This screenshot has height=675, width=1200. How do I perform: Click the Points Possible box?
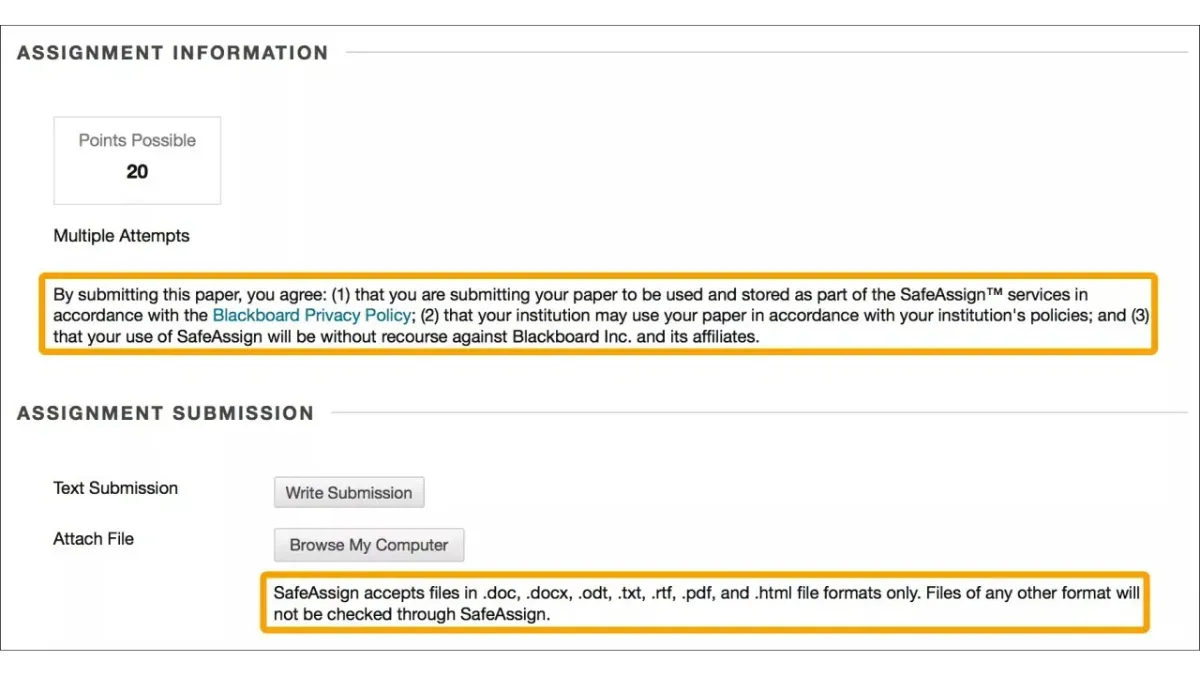[x=137, y=160]
